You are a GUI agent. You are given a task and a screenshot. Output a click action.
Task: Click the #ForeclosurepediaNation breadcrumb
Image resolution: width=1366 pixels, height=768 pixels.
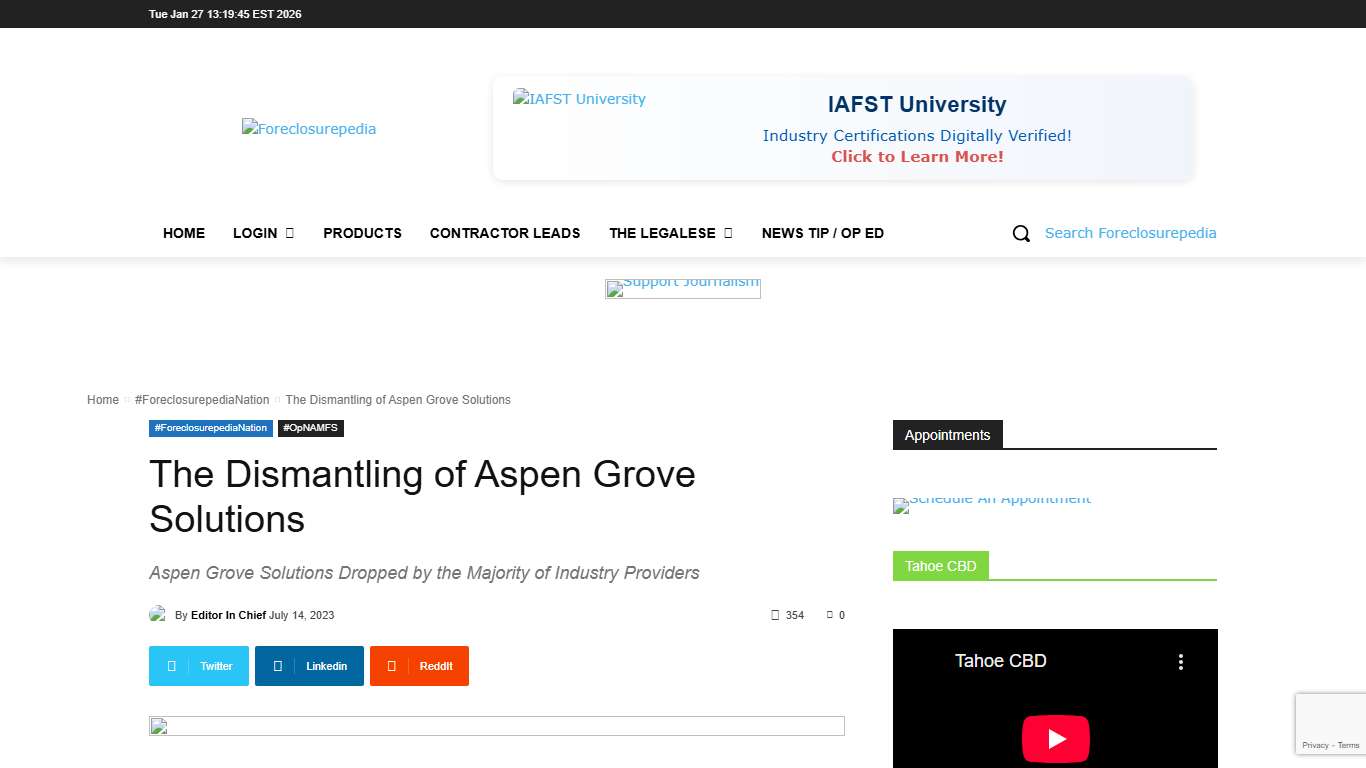tap(202, 399)
